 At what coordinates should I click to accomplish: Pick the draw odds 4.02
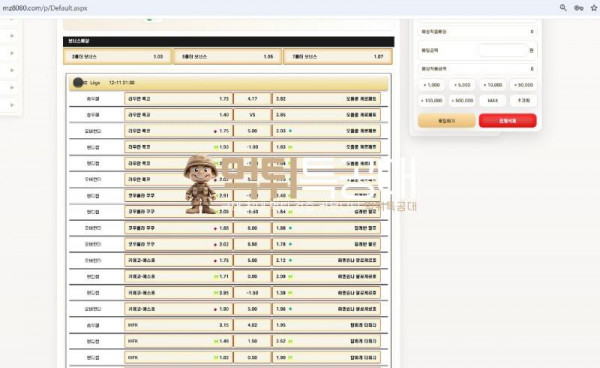tap(252, 325)
